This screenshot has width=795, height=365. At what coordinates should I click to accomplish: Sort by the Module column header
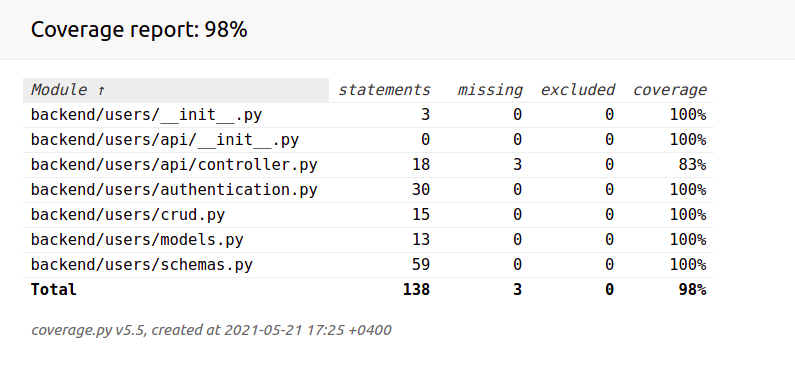(176, 90)
